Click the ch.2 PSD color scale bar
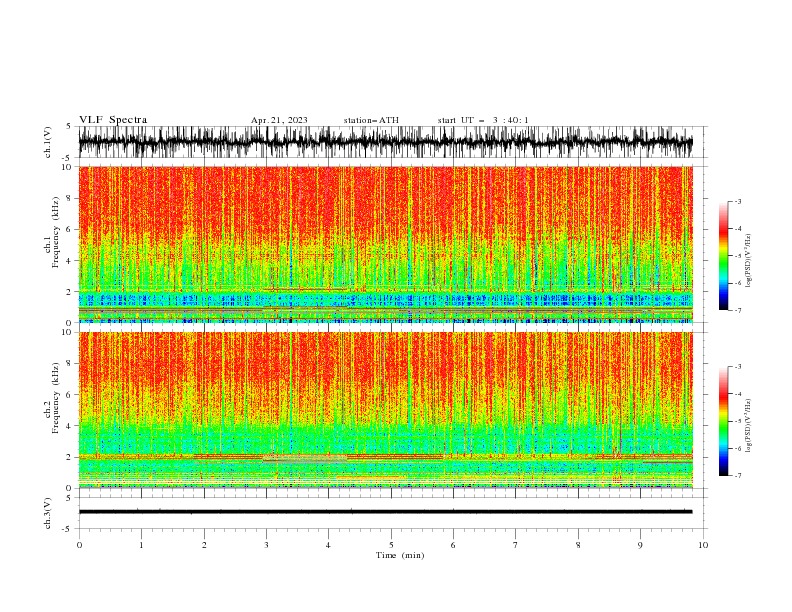This screenshot has height=612, width=792. pos(723,421)
